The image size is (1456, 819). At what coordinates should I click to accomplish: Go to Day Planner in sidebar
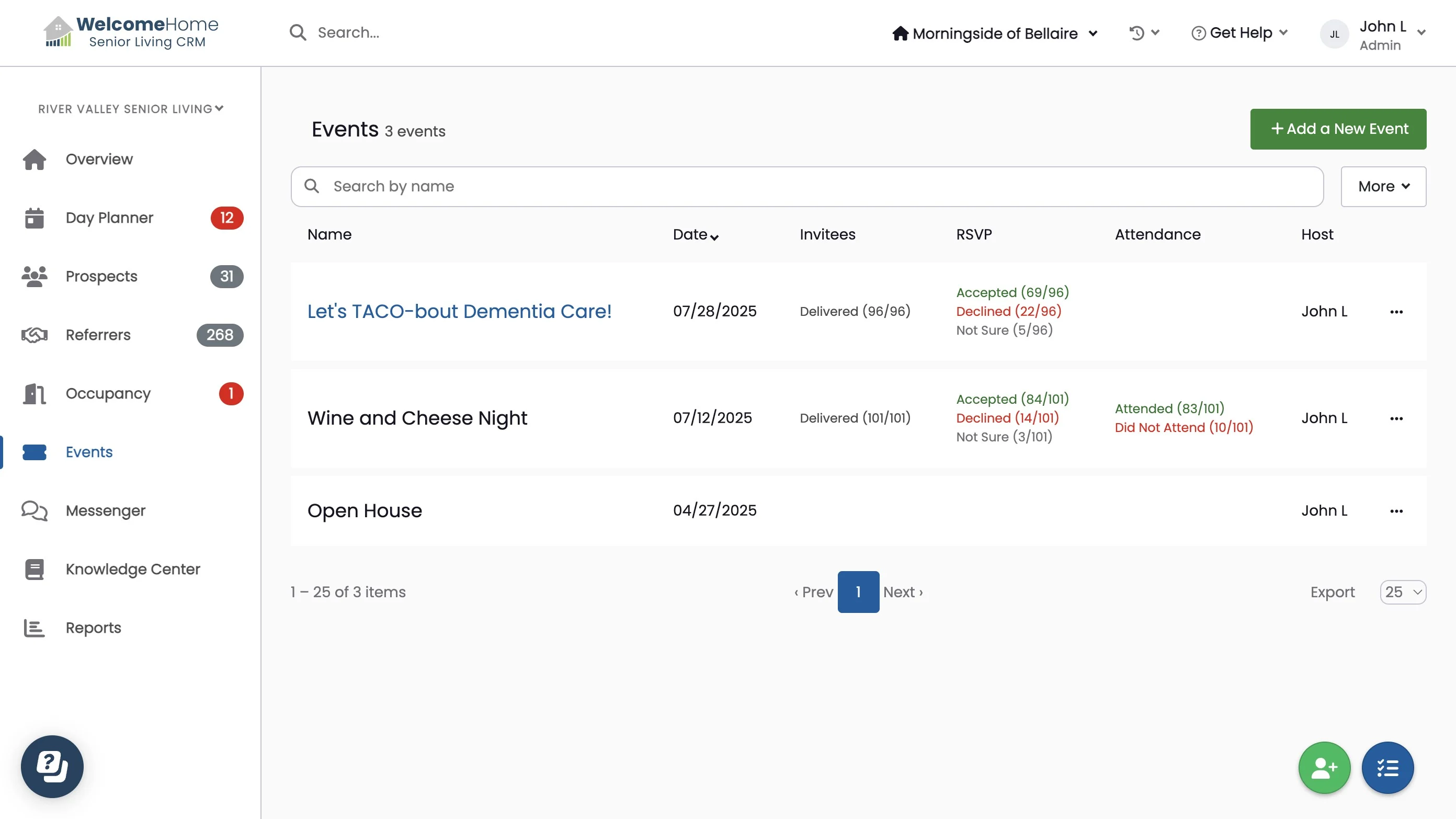point(109,218)
